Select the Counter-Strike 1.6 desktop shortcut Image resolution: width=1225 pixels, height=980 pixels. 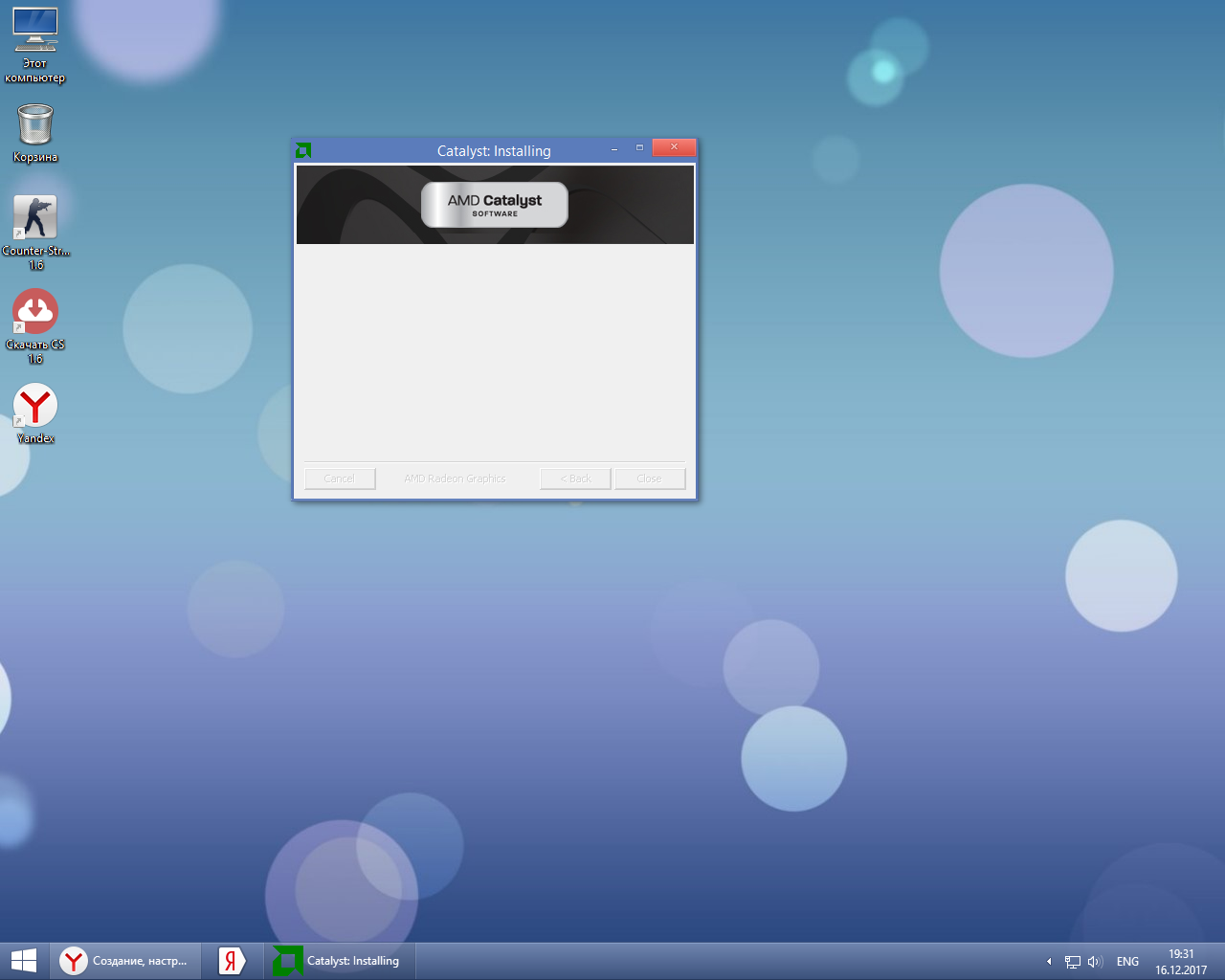click(x=35, y=233)
